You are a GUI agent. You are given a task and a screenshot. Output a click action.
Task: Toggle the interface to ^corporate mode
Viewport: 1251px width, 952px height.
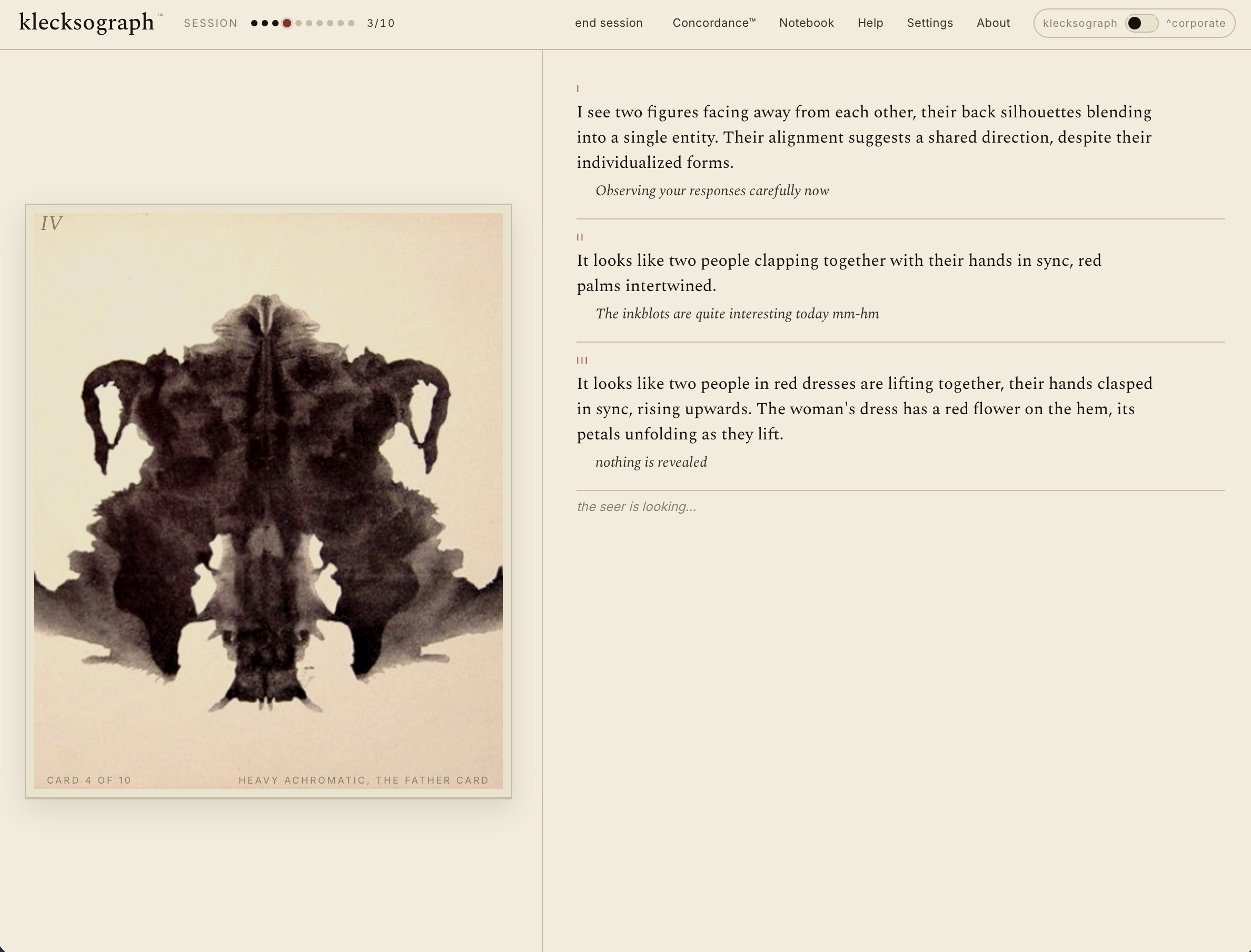[x=1196, y=23]
